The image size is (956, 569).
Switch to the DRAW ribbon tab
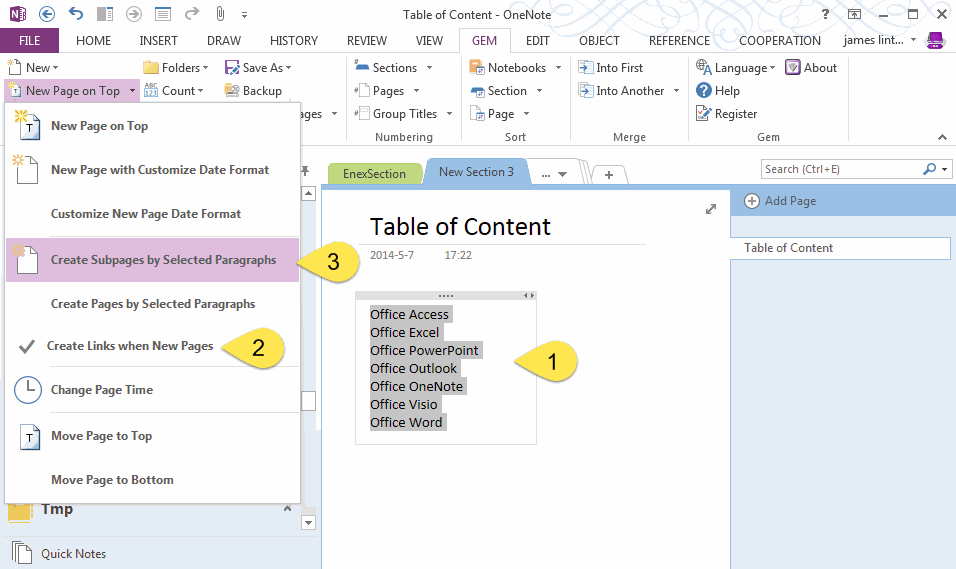[x=224, y=40]
